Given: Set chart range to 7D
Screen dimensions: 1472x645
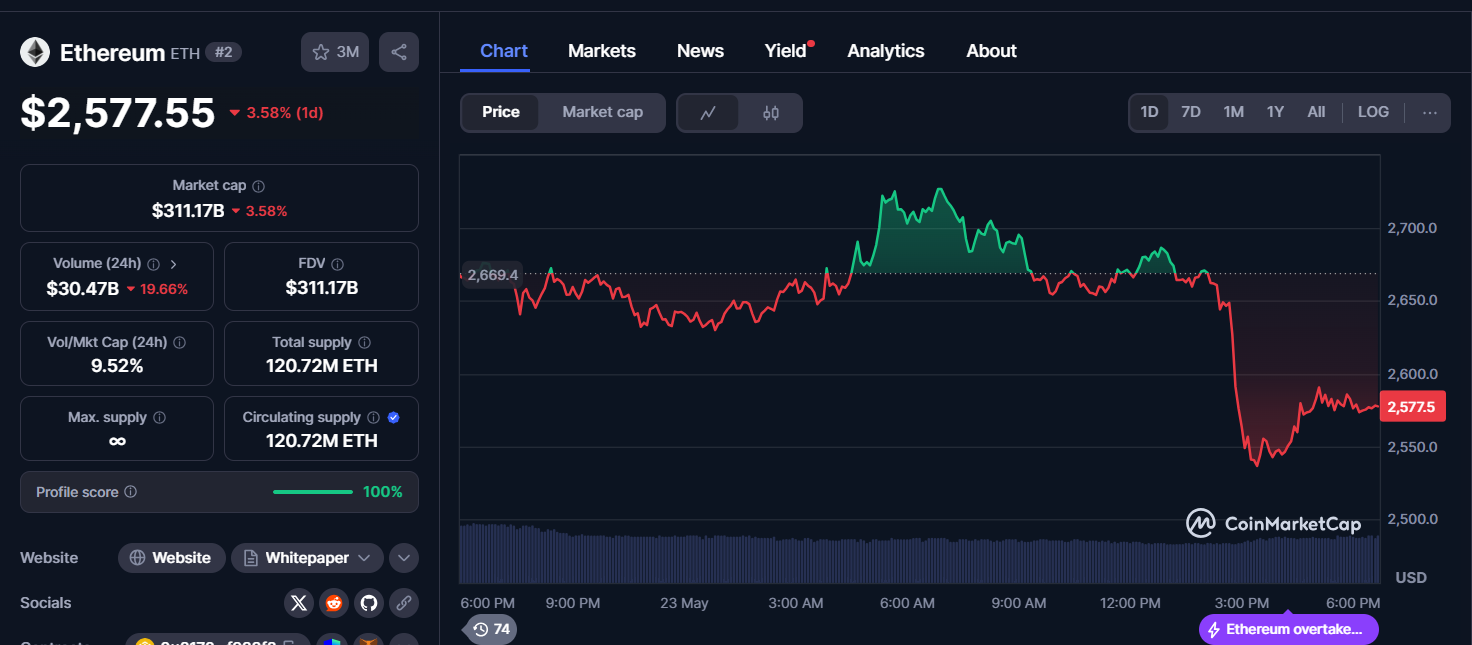Looking at the screenshot, I should click(x=1191, y=112).
